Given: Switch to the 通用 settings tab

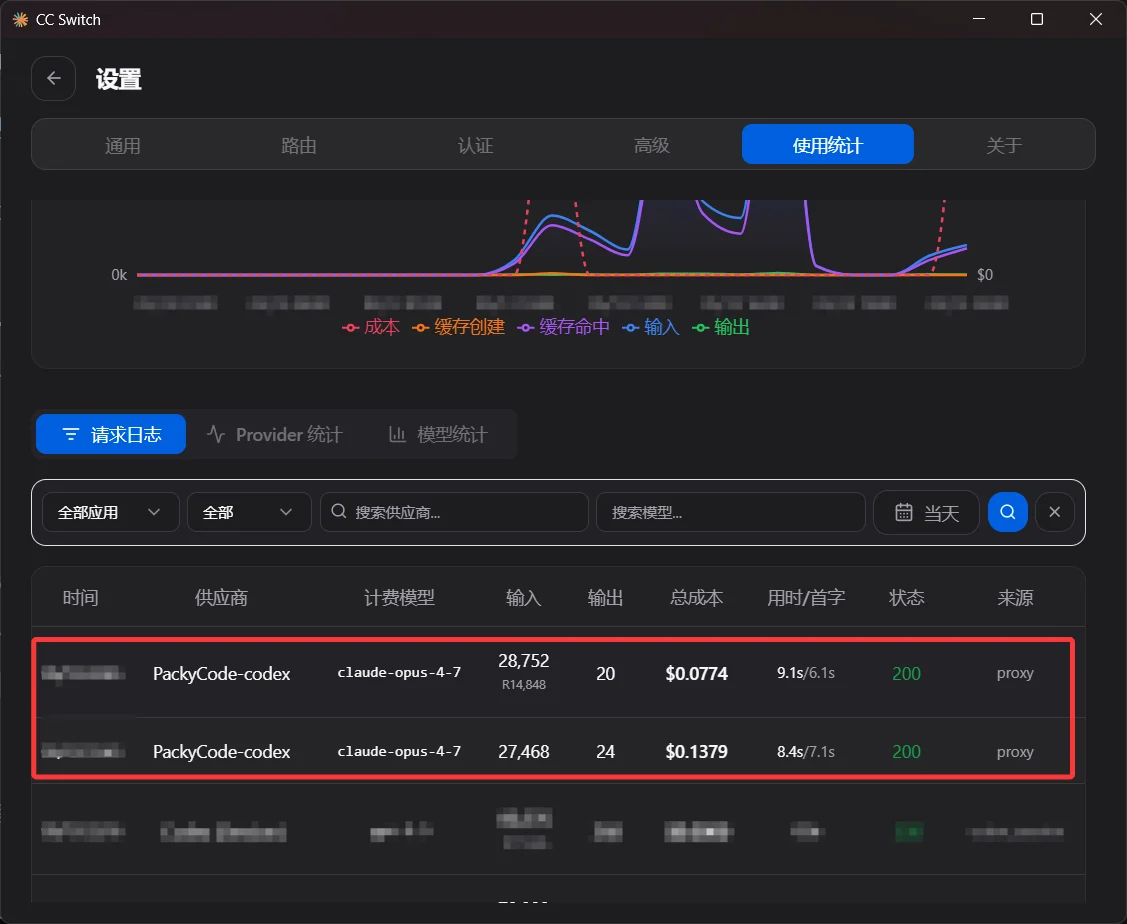Looking at the screenshot, I should click(x=122, y=145).
